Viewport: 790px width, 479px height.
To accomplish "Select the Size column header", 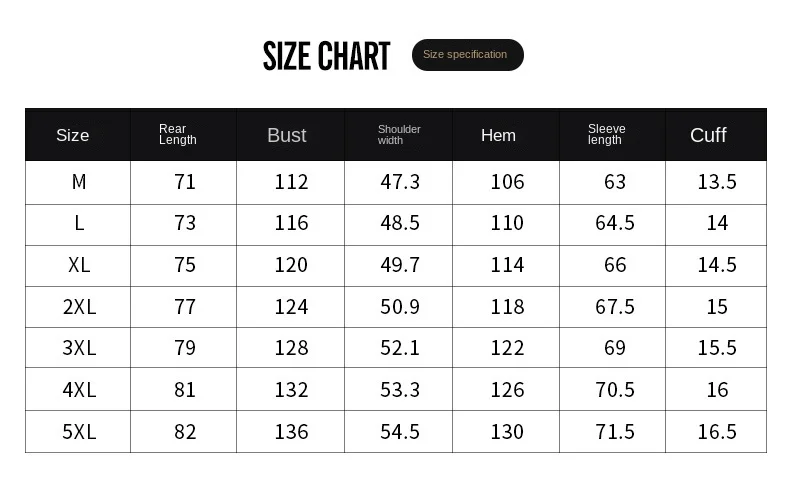I will (73, 135).
